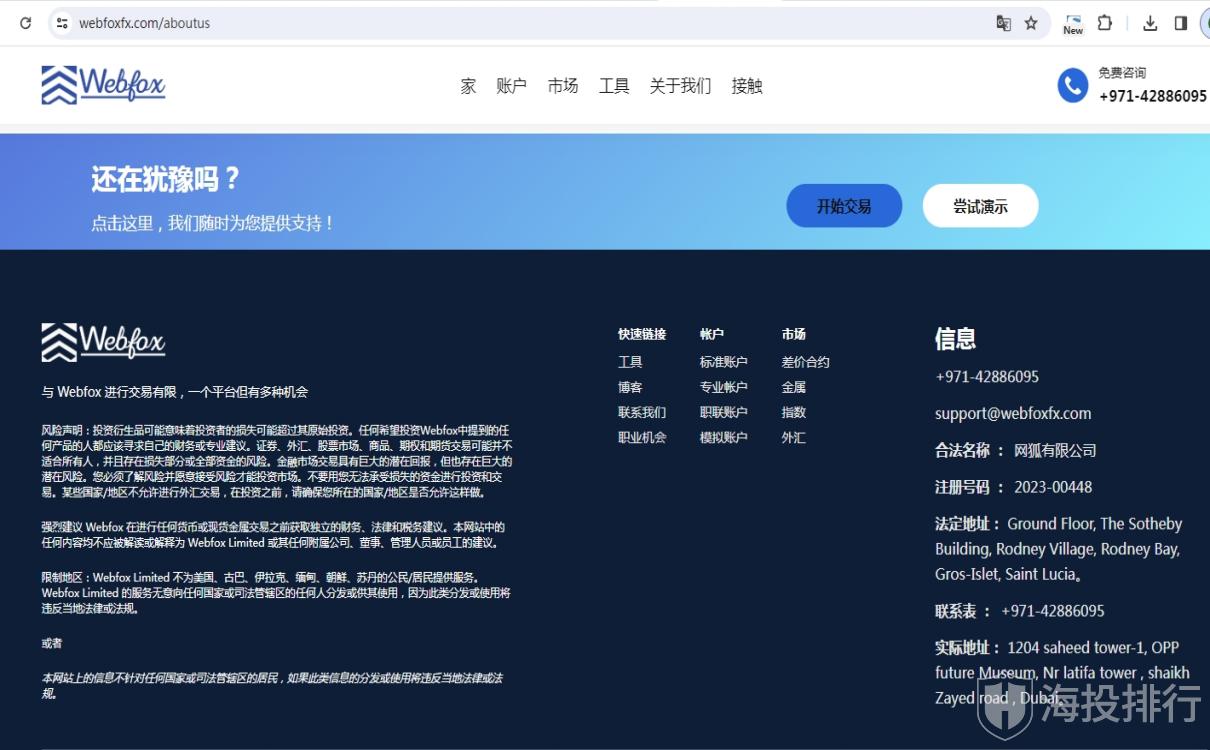Open the 市场 navigation menu item
Viewport: 1210px width, 750px height.
562,86
